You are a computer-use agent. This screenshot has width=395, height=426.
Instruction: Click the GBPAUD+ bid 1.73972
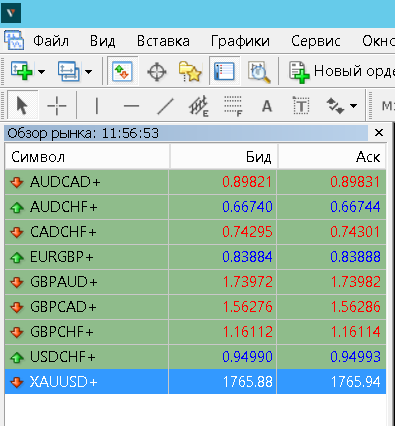click(x=247, y=282)
